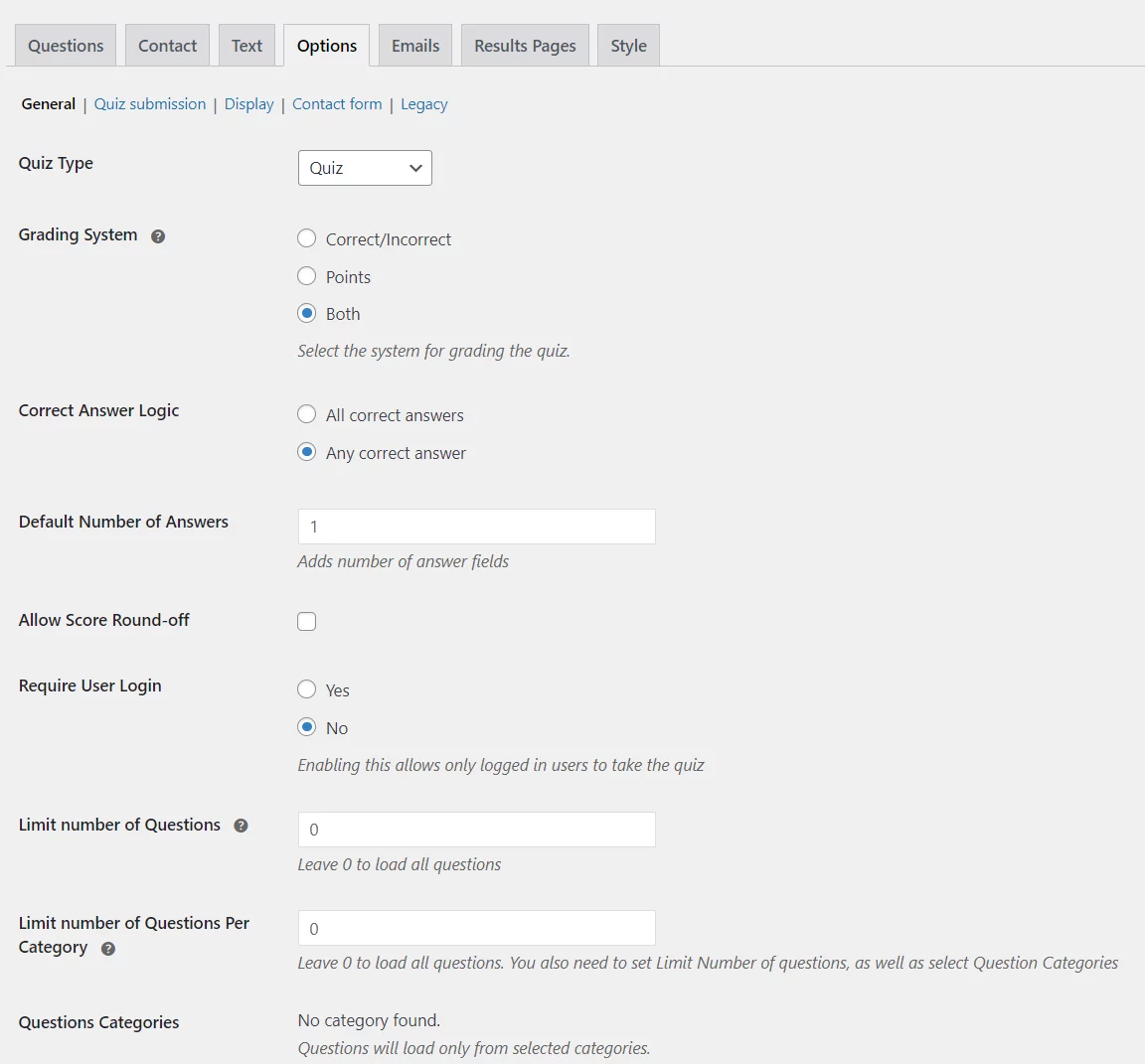Choose Any correct answer logic
The image size is (1145, 1064).
pyautogui.click(x=307, y=452)
